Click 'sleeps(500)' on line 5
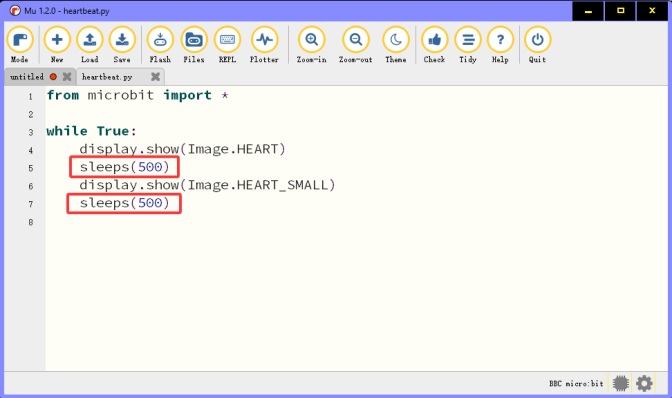This screenshot has width=672, height=398. (x=124, y=167)
